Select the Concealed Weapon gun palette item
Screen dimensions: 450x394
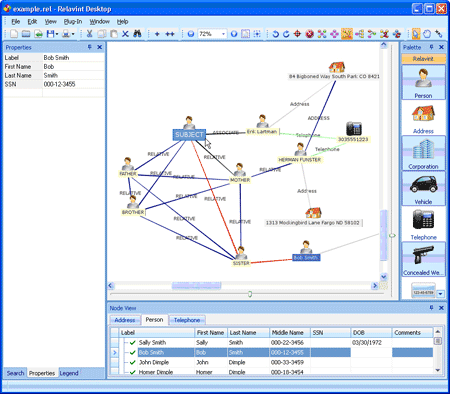point(423,259)
